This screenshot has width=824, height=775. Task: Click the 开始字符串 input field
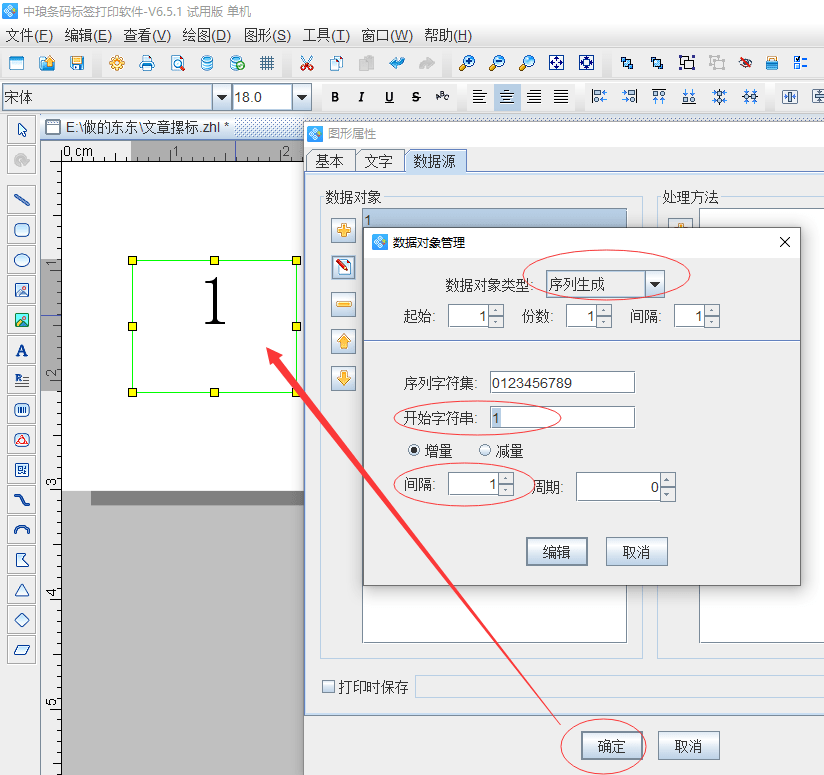[561, 417]
